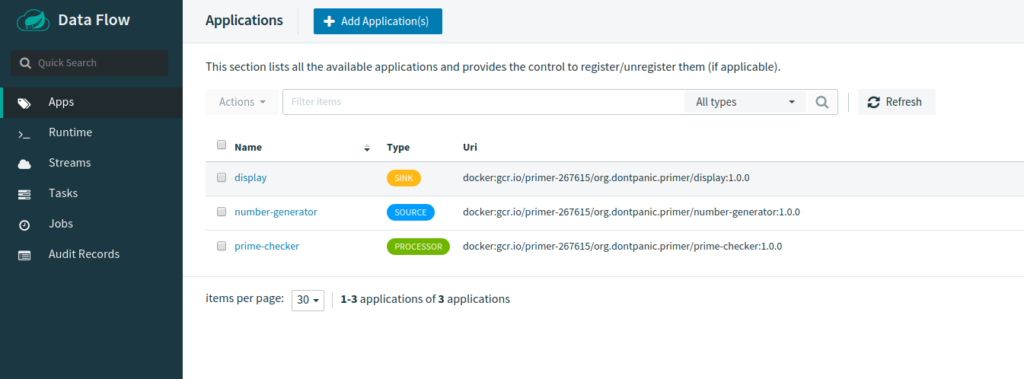Open the Jobs section

[91, 224]
